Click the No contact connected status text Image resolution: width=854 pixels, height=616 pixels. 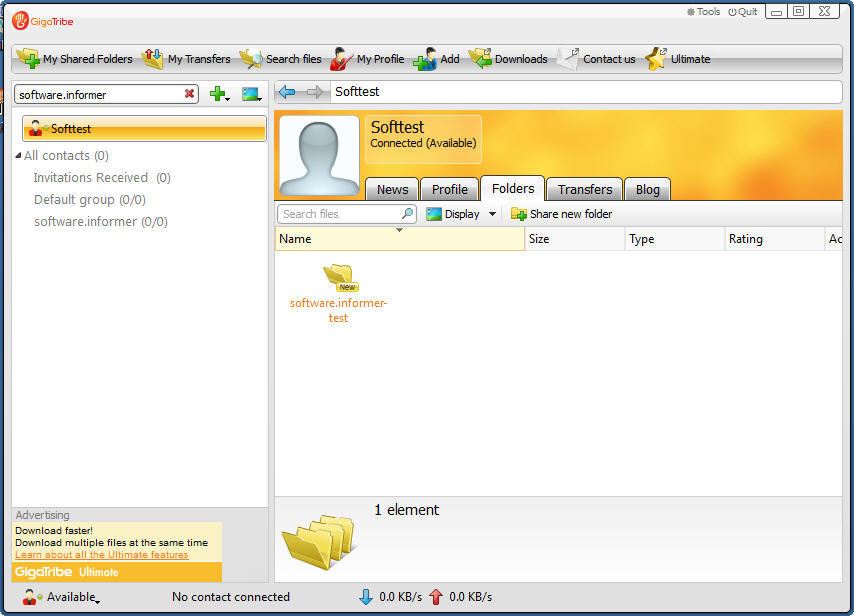coord(231,597)
